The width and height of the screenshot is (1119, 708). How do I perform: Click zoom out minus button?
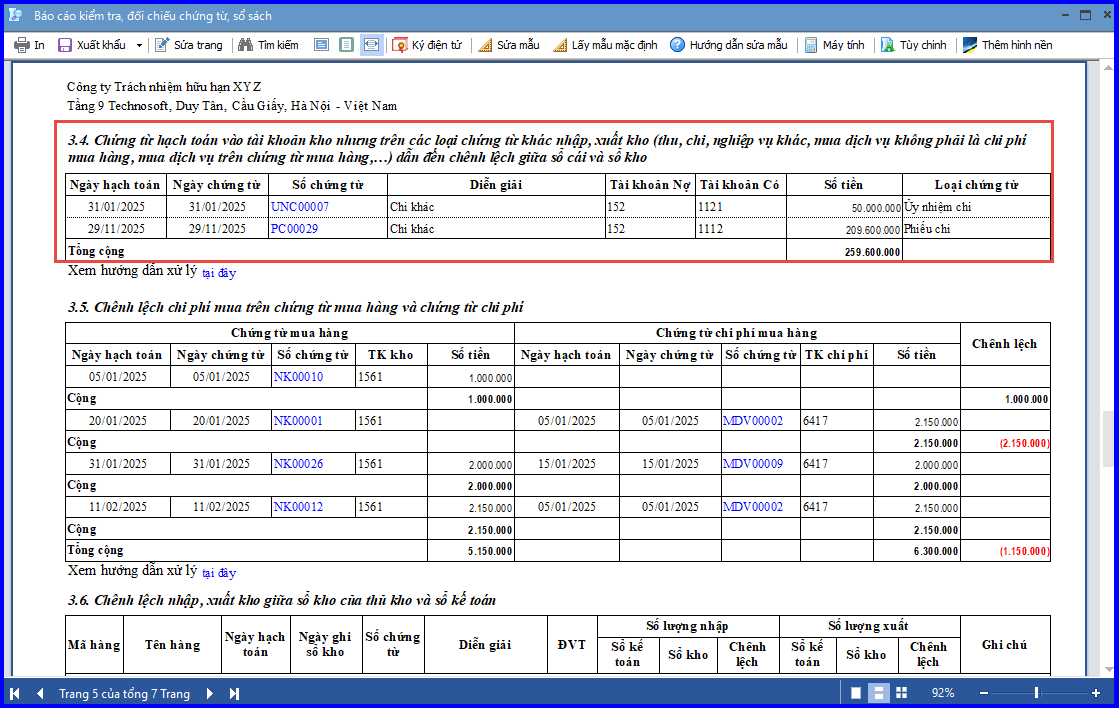(x=984, y=693)
